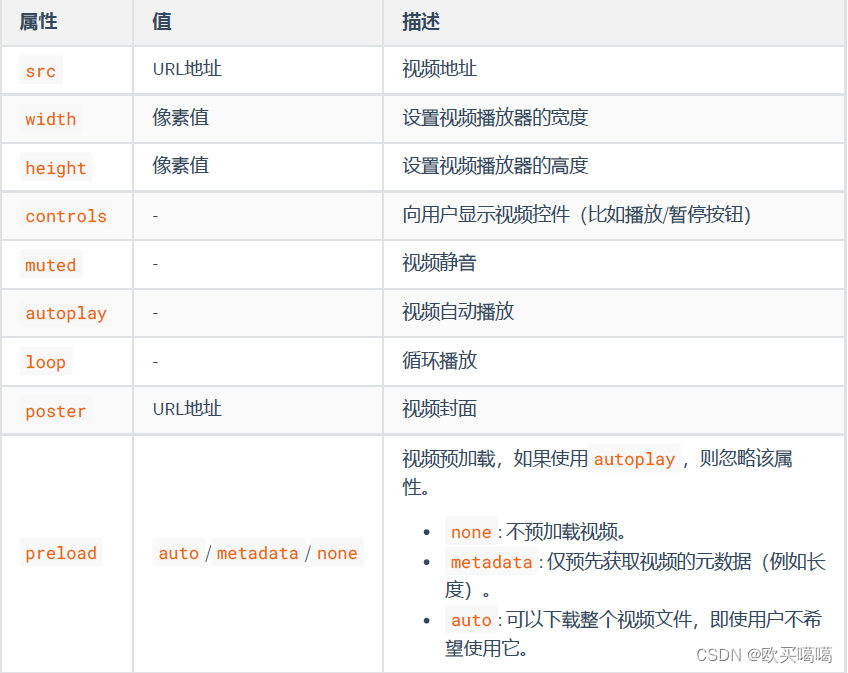Click the 循环播放 description
Screen dimensions: 848x673
click(440, 360)
